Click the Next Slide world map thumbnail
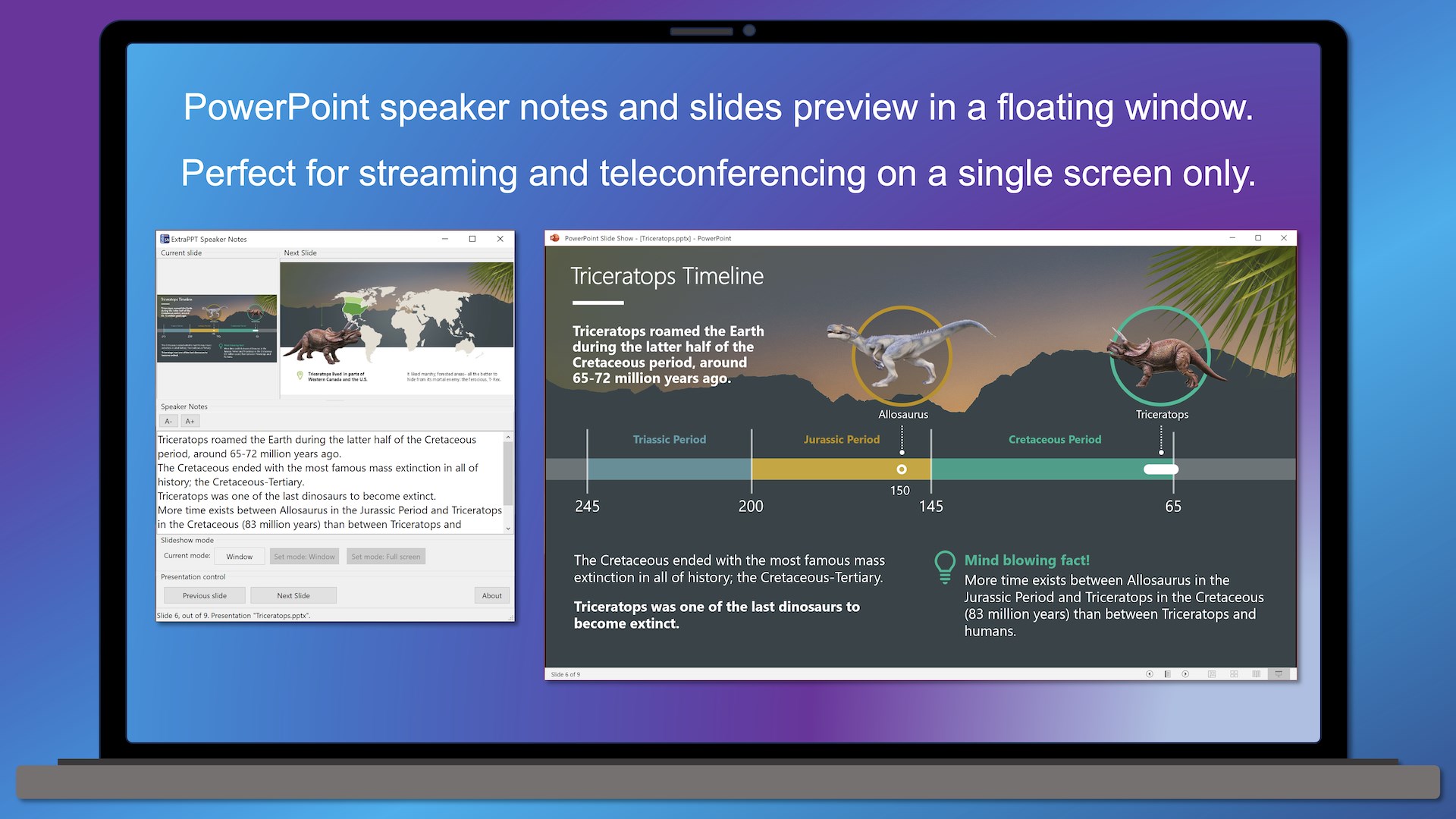 point(397,328)
